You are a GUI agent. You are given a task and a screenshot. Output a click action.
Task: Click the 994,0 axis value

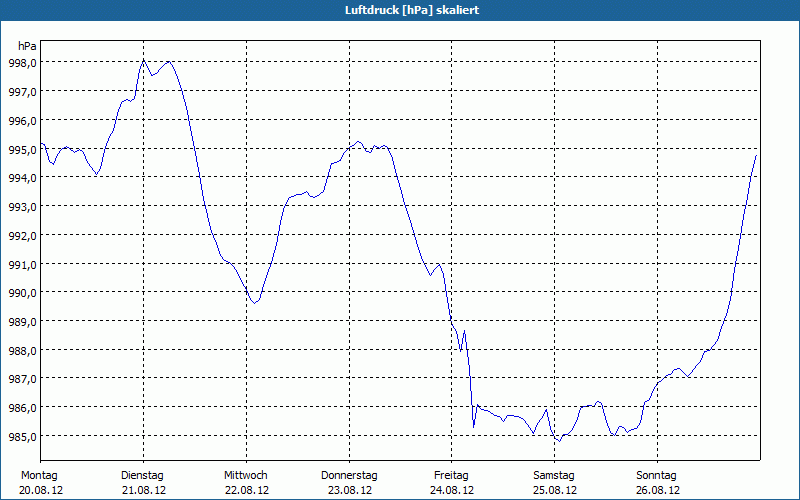point(22,178)
